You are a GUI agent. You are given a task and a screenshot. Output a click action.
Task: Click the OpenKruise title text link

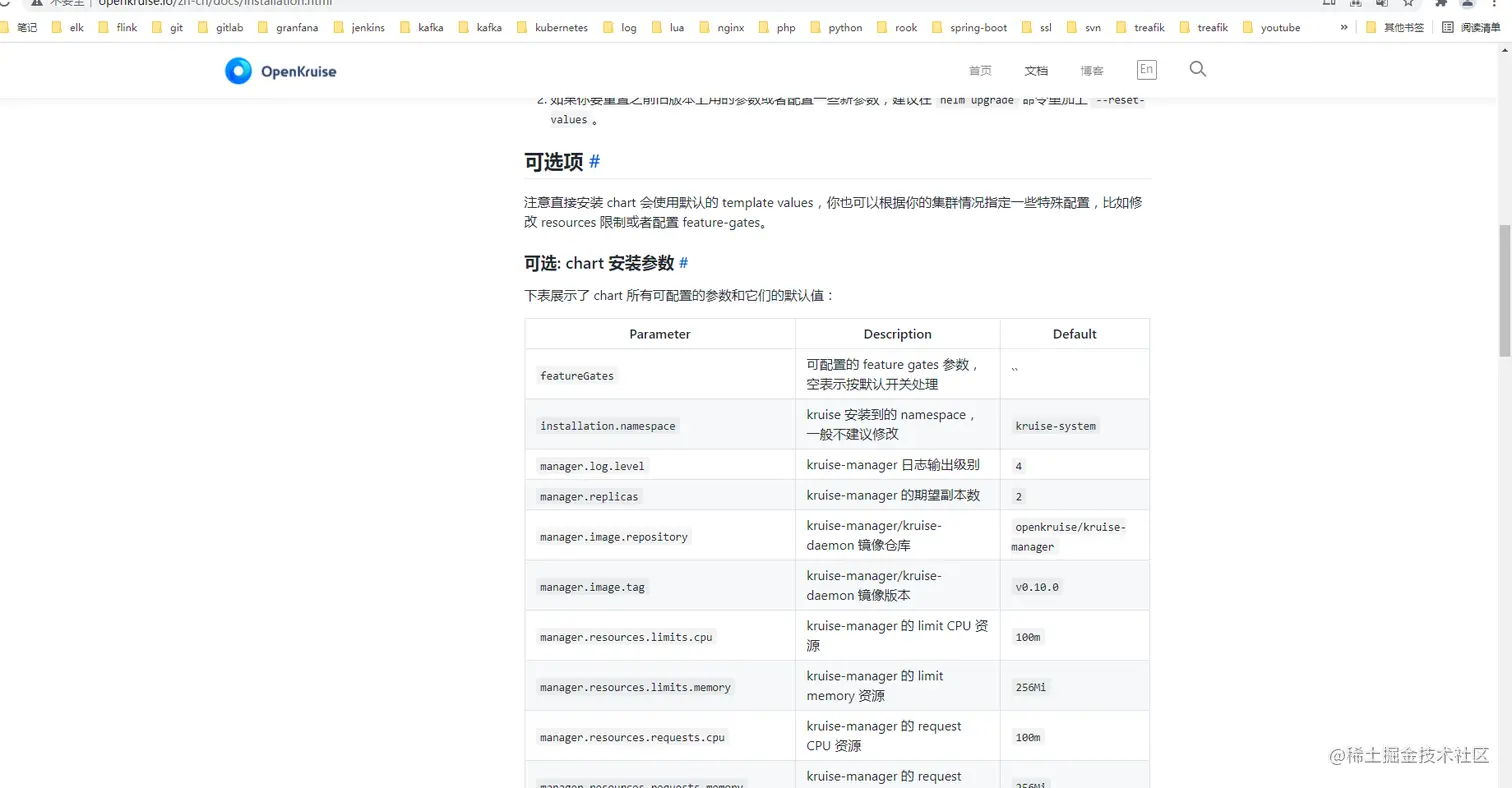coord(298,71)
